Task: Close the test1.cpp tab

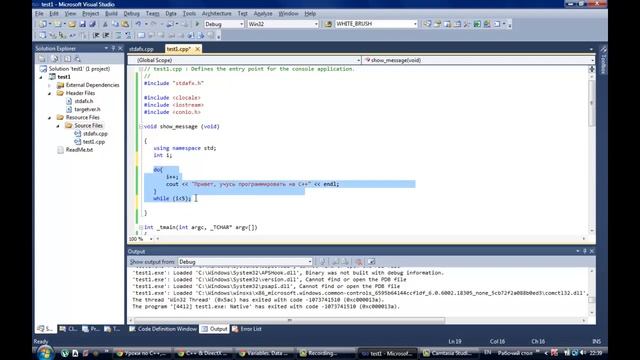Action: click(198, 49)
